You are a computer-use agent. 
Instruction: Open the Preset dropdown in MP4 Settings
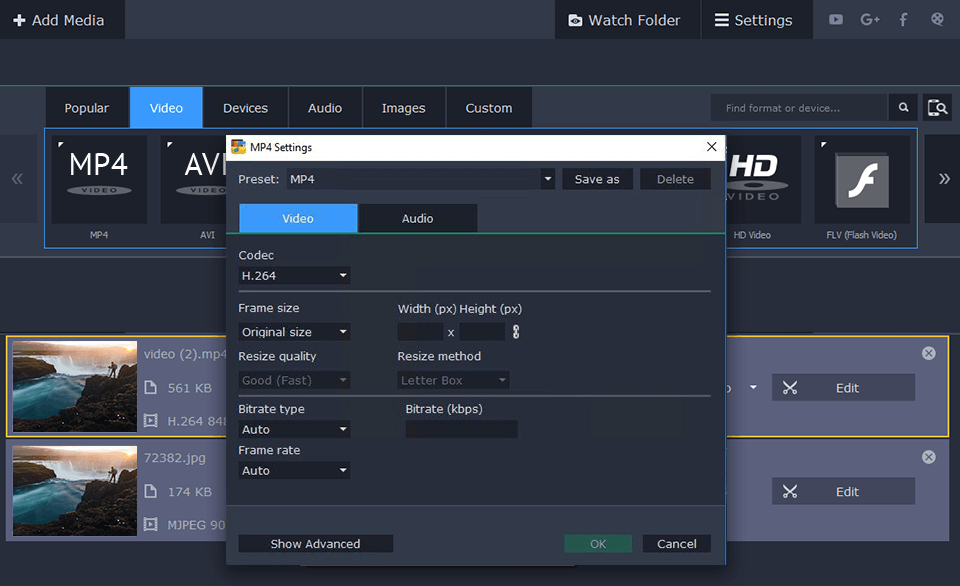click(547, 178)
